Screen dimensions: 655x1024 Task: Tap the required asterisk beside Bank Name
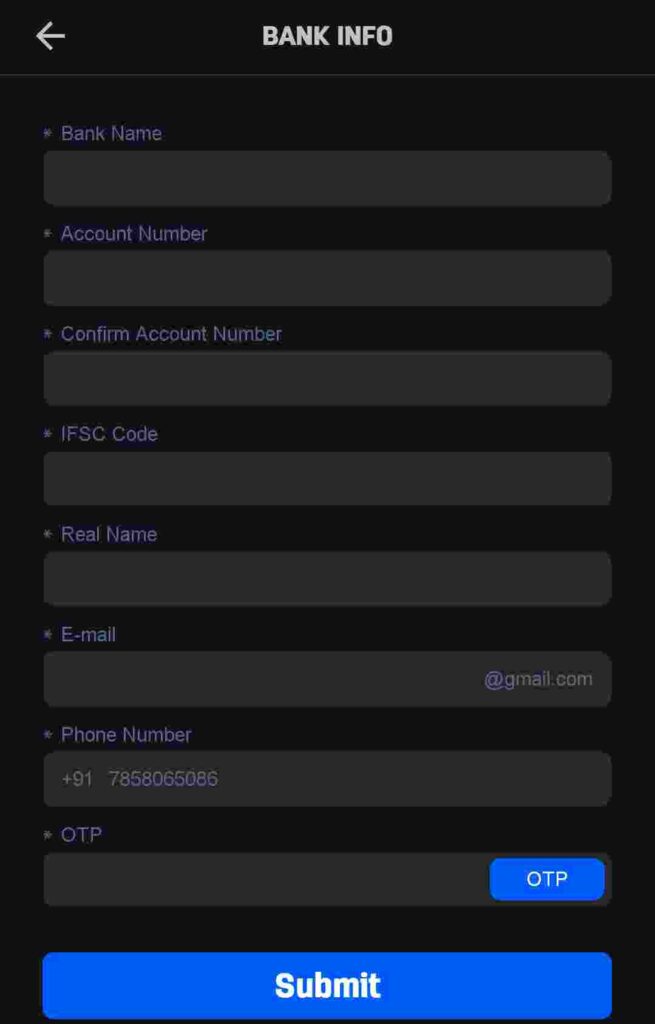coord(46,133)
